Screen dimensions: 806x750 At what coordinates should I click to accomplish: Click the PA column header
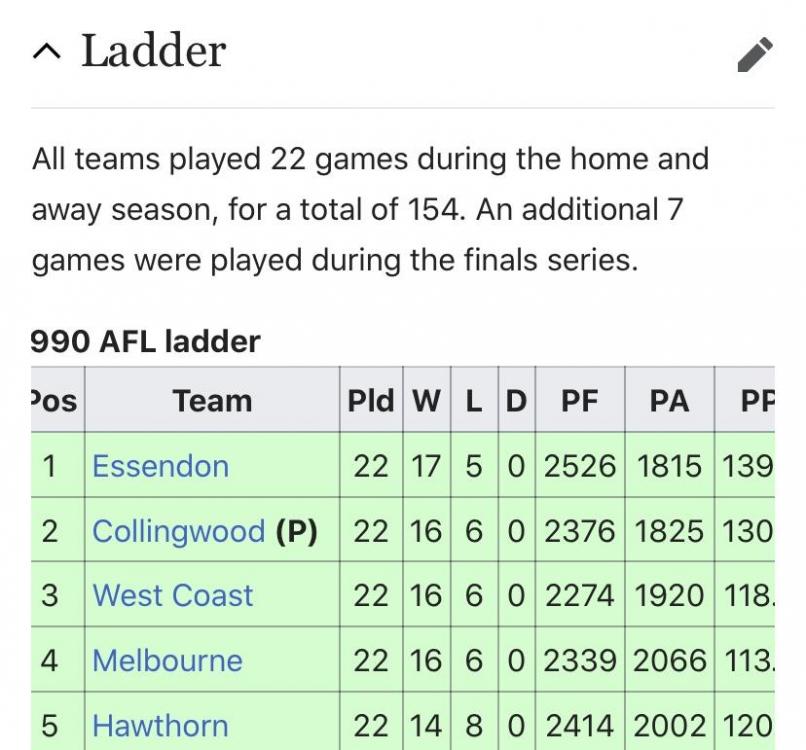pyautogui.click(x=669, y=400)
